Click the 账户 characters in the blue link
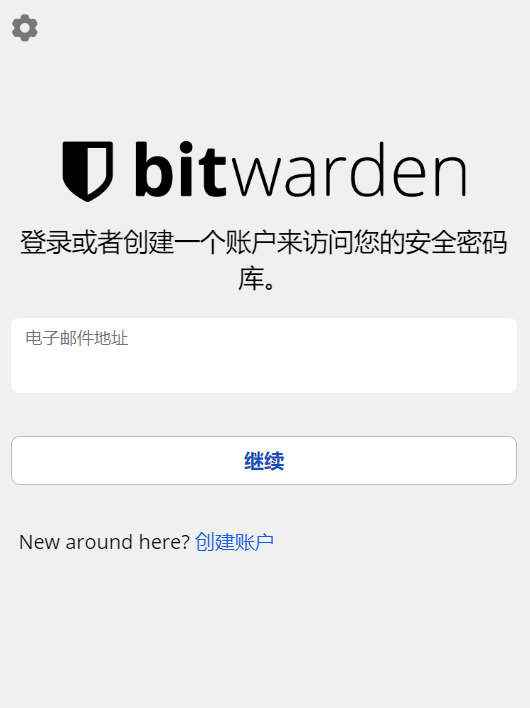The width and height of the screenshot is (530, 708). point(254,542)
